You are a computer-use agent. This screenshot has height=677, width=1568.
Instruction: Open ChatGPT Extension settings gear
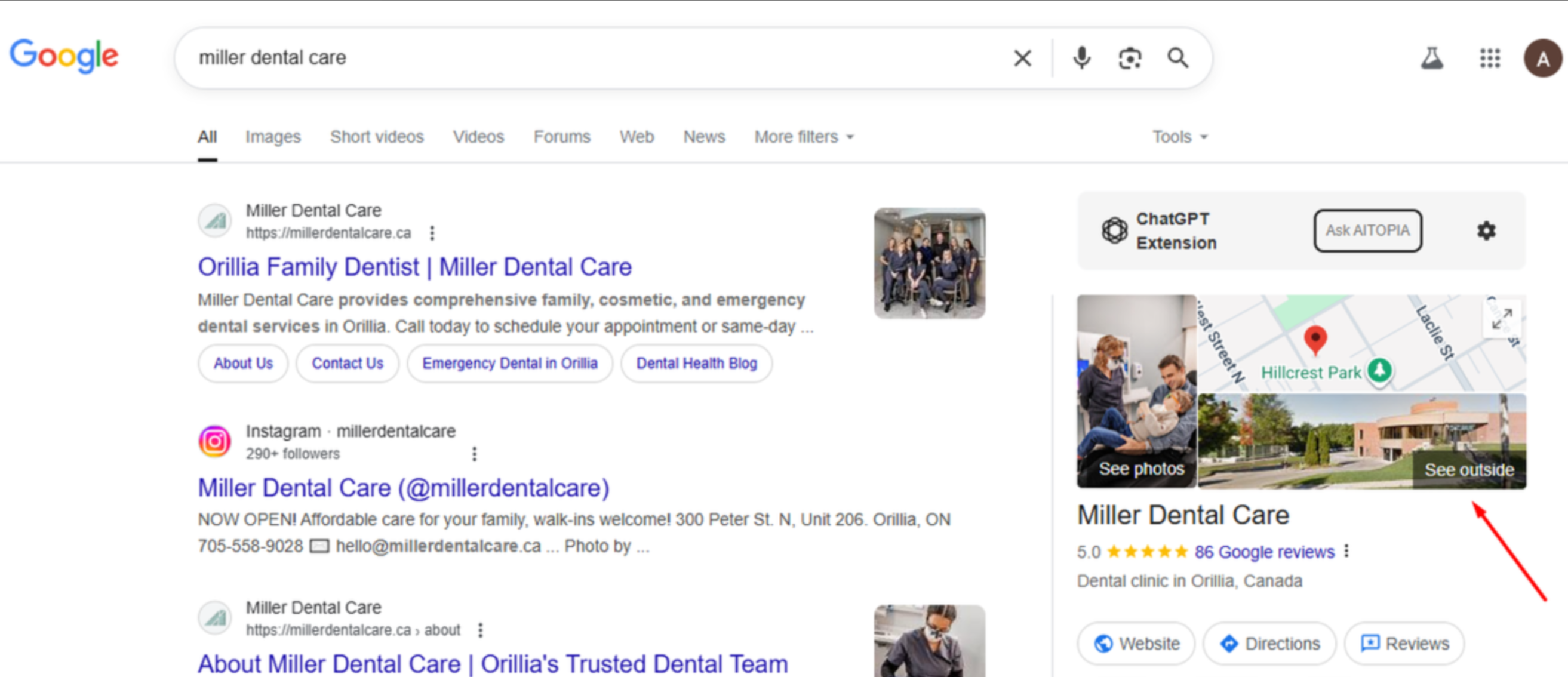(x=1487, y=230)
